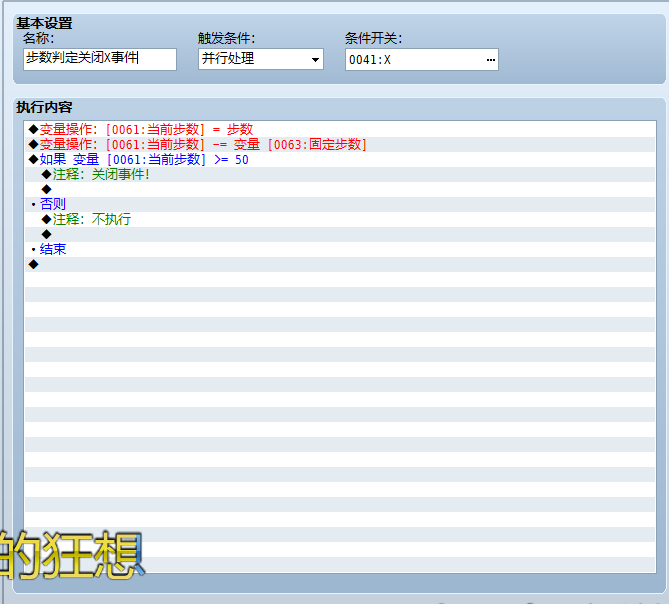Select the conditional line 如果 变量 [0061:当前步数] >= 50
The image size is (669, 604).
tap(340, 160)
